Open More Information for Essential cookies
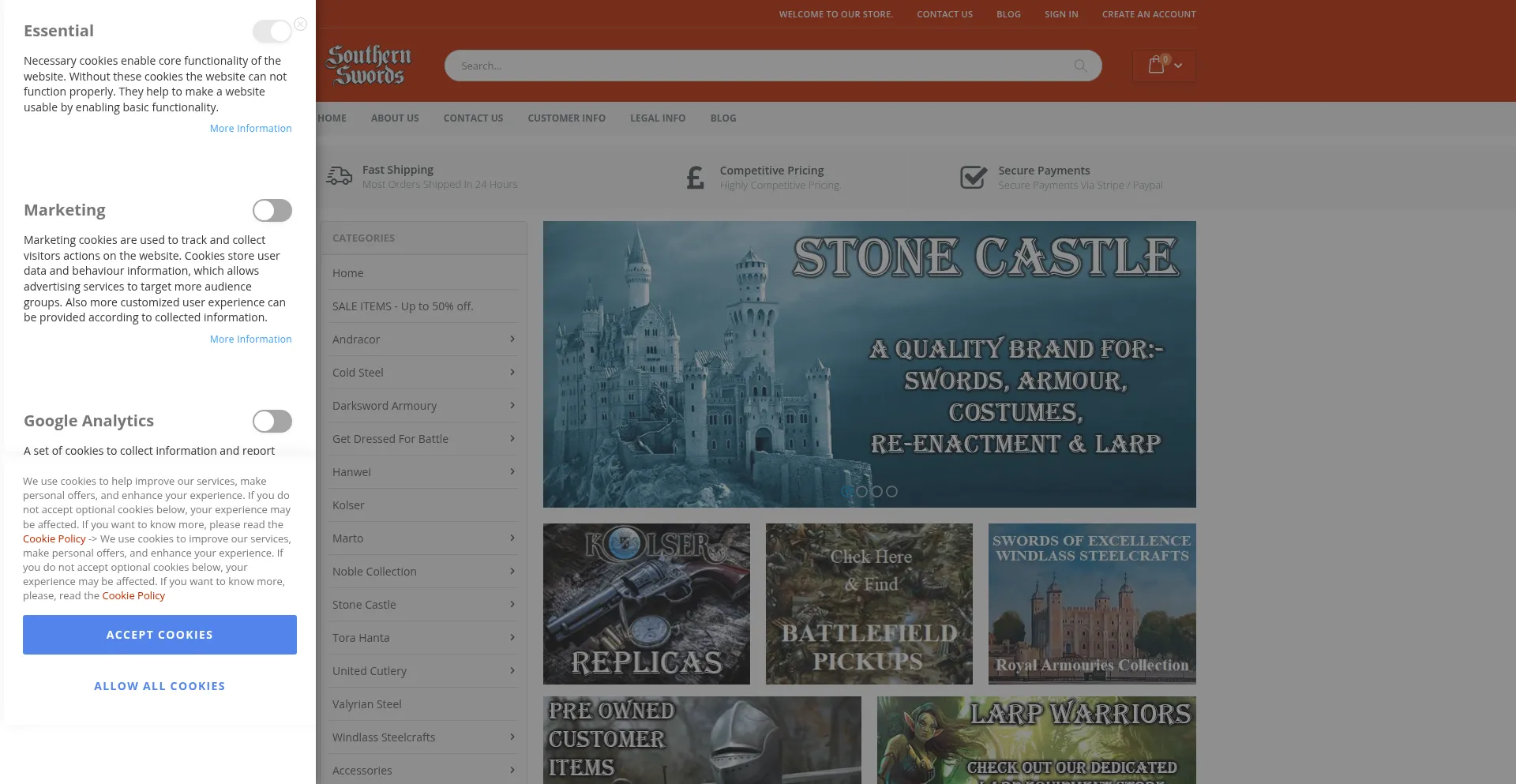Viewport: 1516px width, 784px height. [x=250, y=129]
